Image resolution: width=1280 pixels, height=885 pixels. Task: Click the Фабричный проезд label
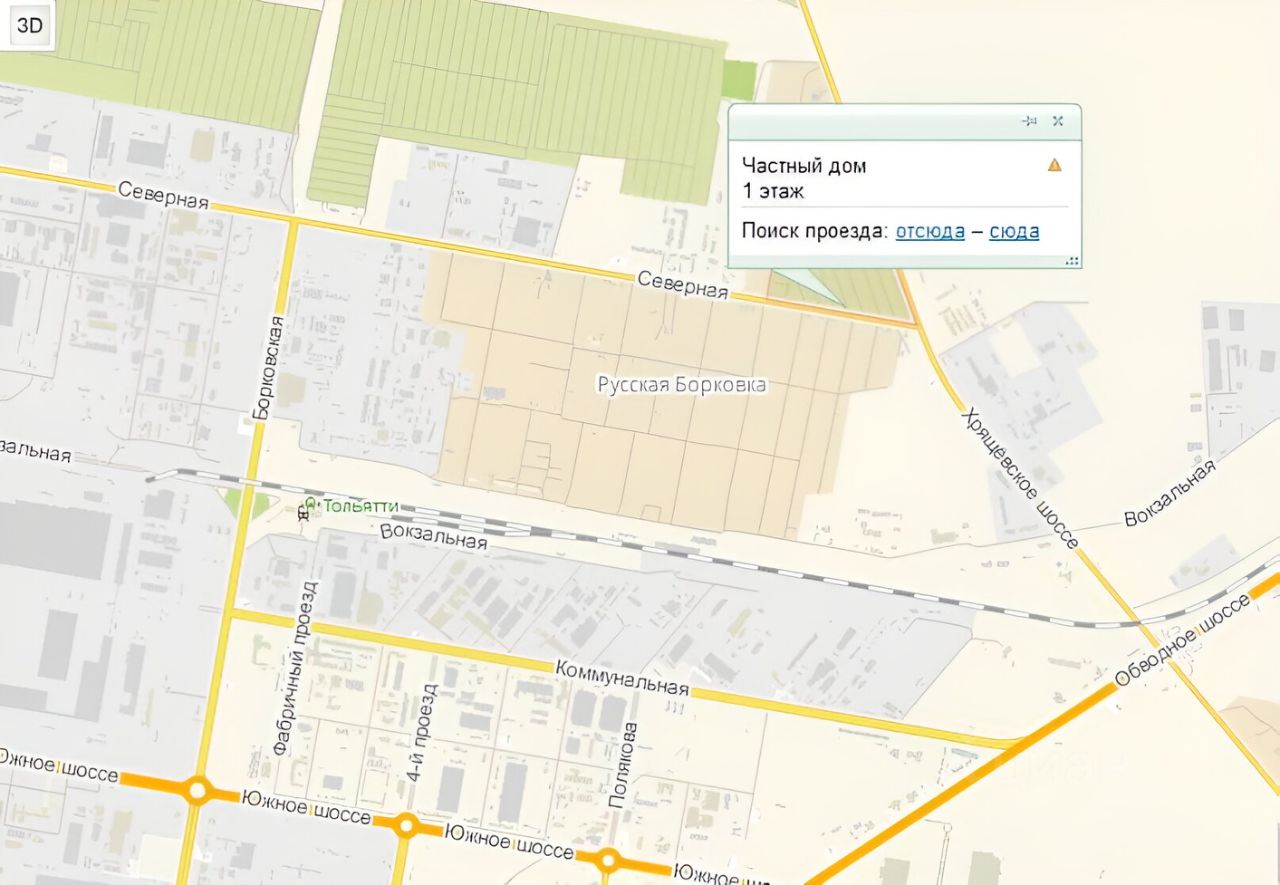pos(296,667)
